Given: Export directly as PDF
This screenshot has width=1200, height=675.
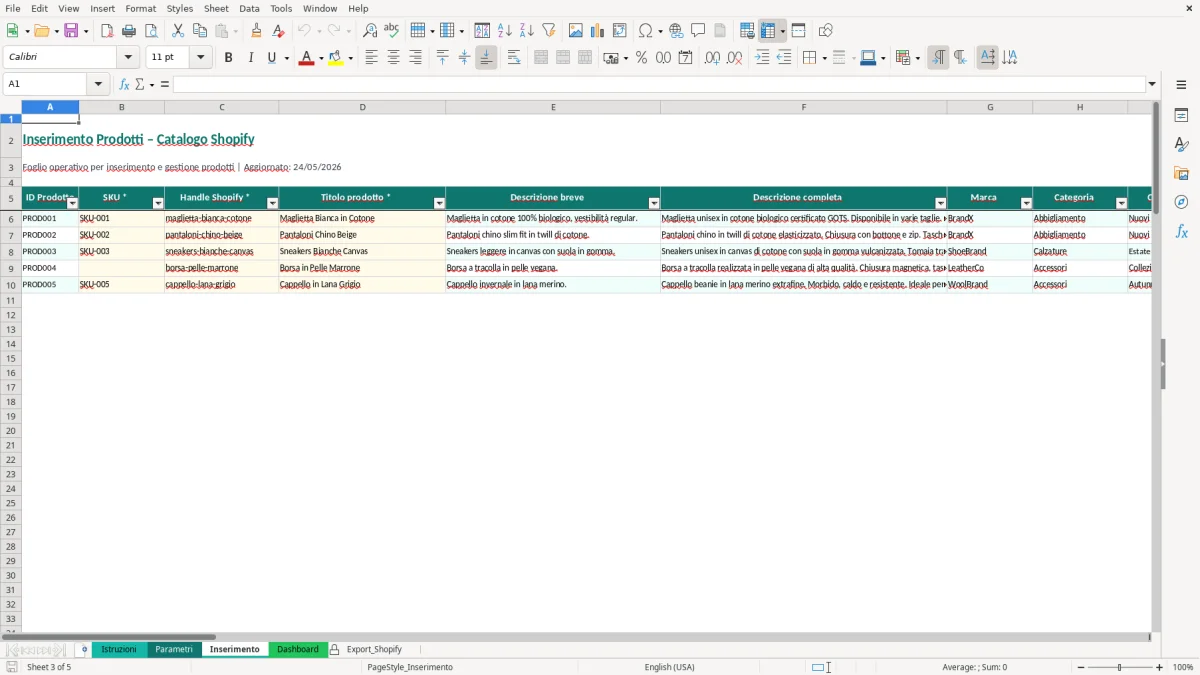Looking at the screenshot, I should pos(107,31).
